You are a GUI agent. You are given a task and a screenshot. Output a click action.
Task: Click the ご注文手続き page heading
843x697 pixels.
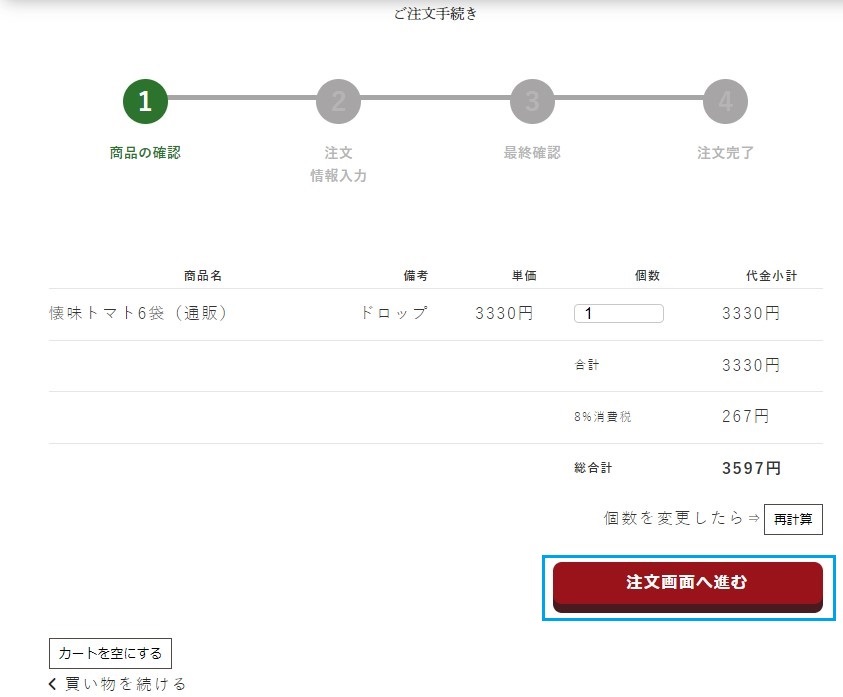pyautogui.click(x=435, y=13)
